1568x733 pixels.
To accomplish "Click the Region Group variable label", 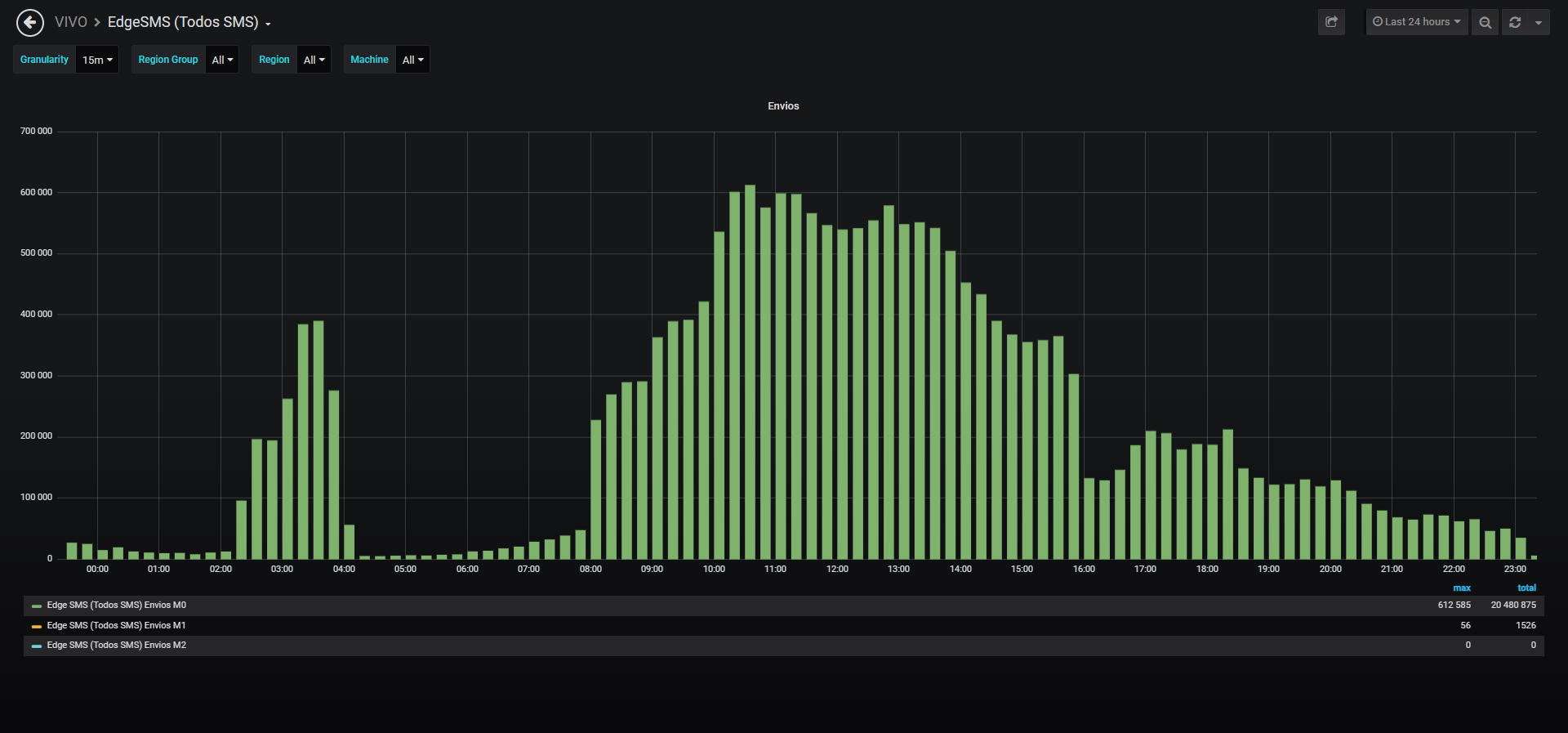I will point(168,60).
